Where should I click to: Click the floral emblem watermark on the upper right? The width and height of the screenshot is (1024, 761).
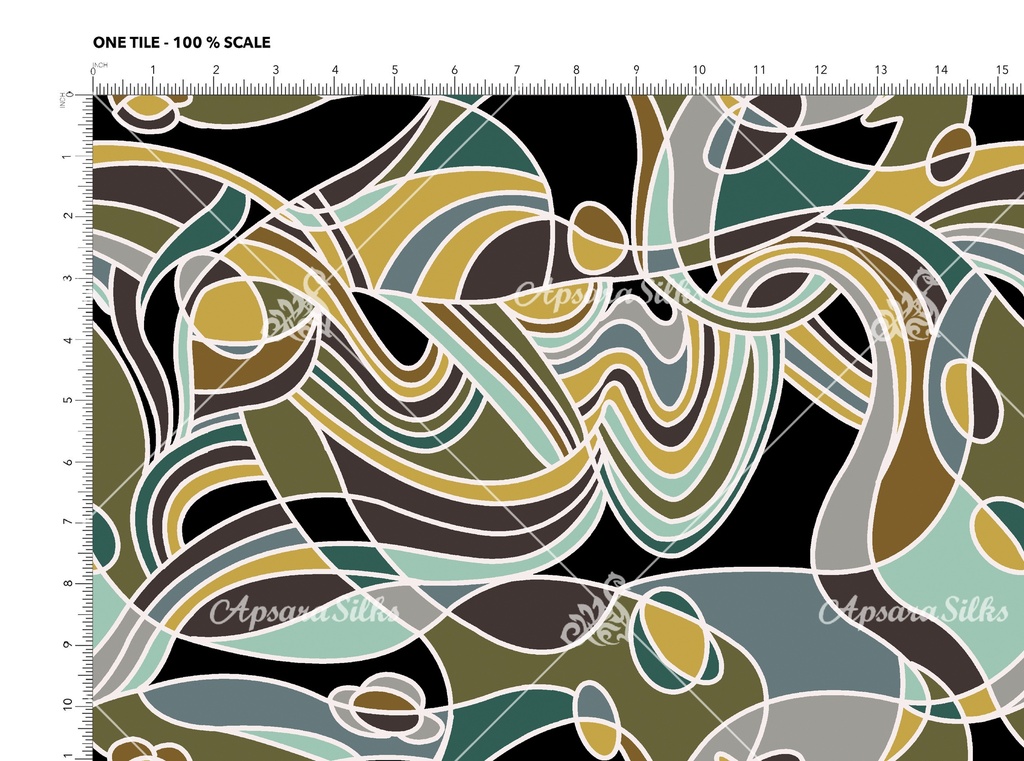(908, 312)
